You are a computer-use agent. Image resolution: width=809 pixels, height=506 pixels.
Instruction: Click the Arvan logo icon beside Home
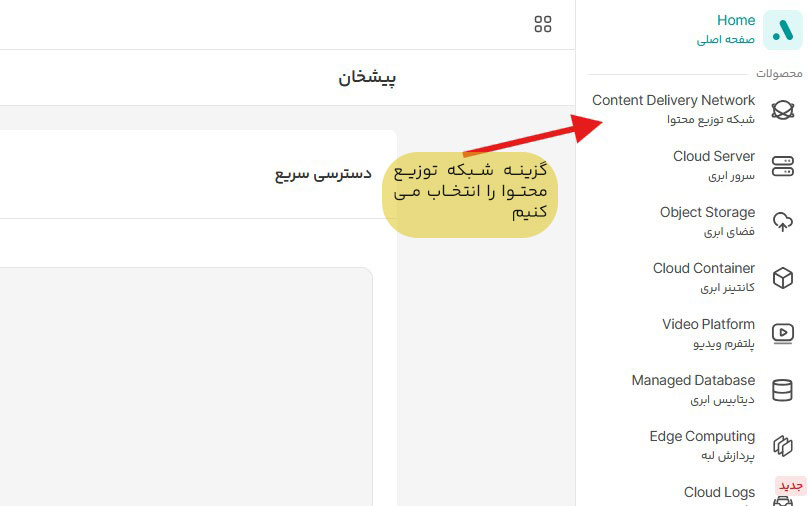783,30
